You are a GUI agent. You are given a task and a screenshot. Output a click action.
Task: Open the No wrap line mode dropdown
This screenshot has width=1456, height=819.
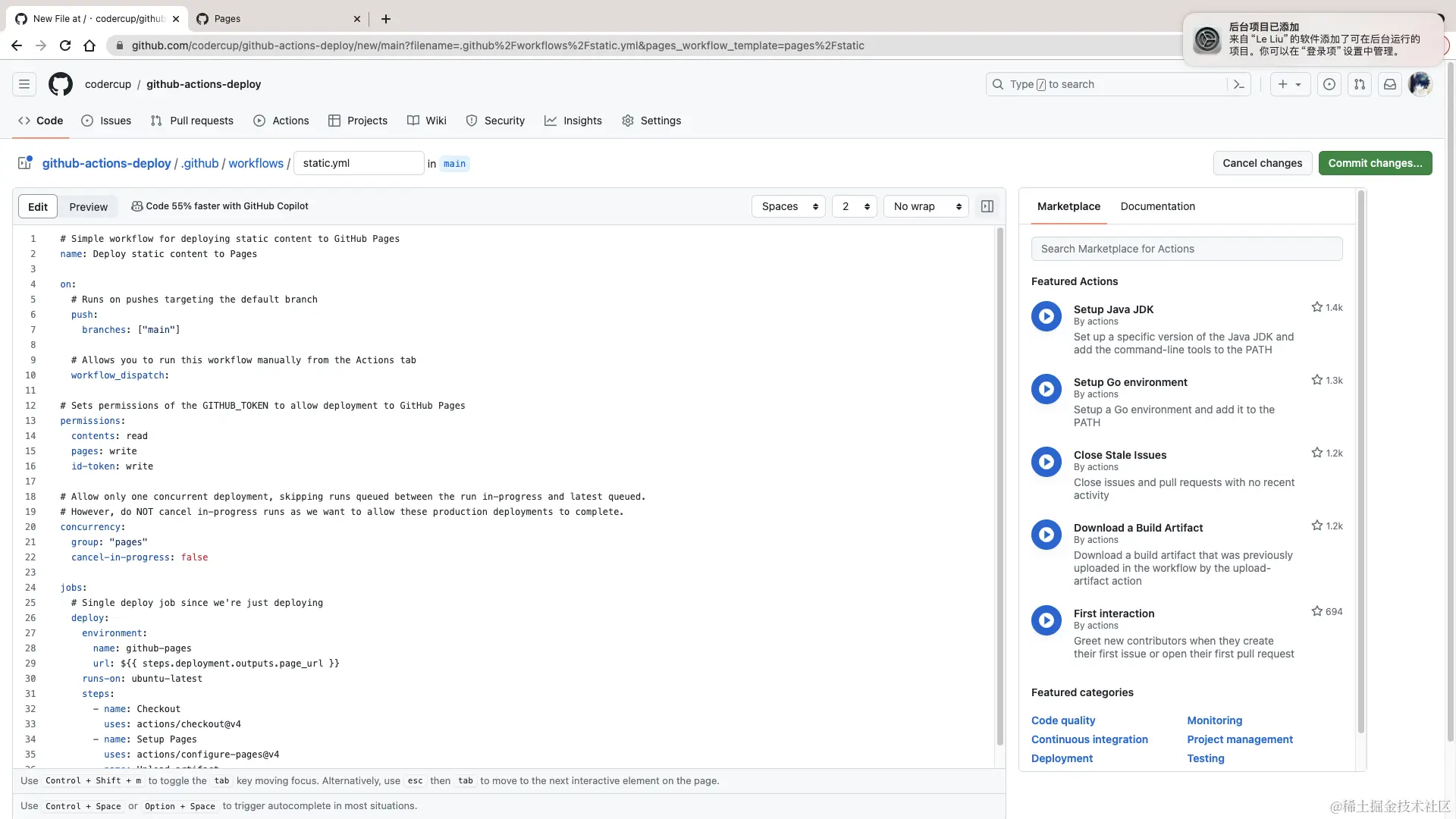[926, 206]
